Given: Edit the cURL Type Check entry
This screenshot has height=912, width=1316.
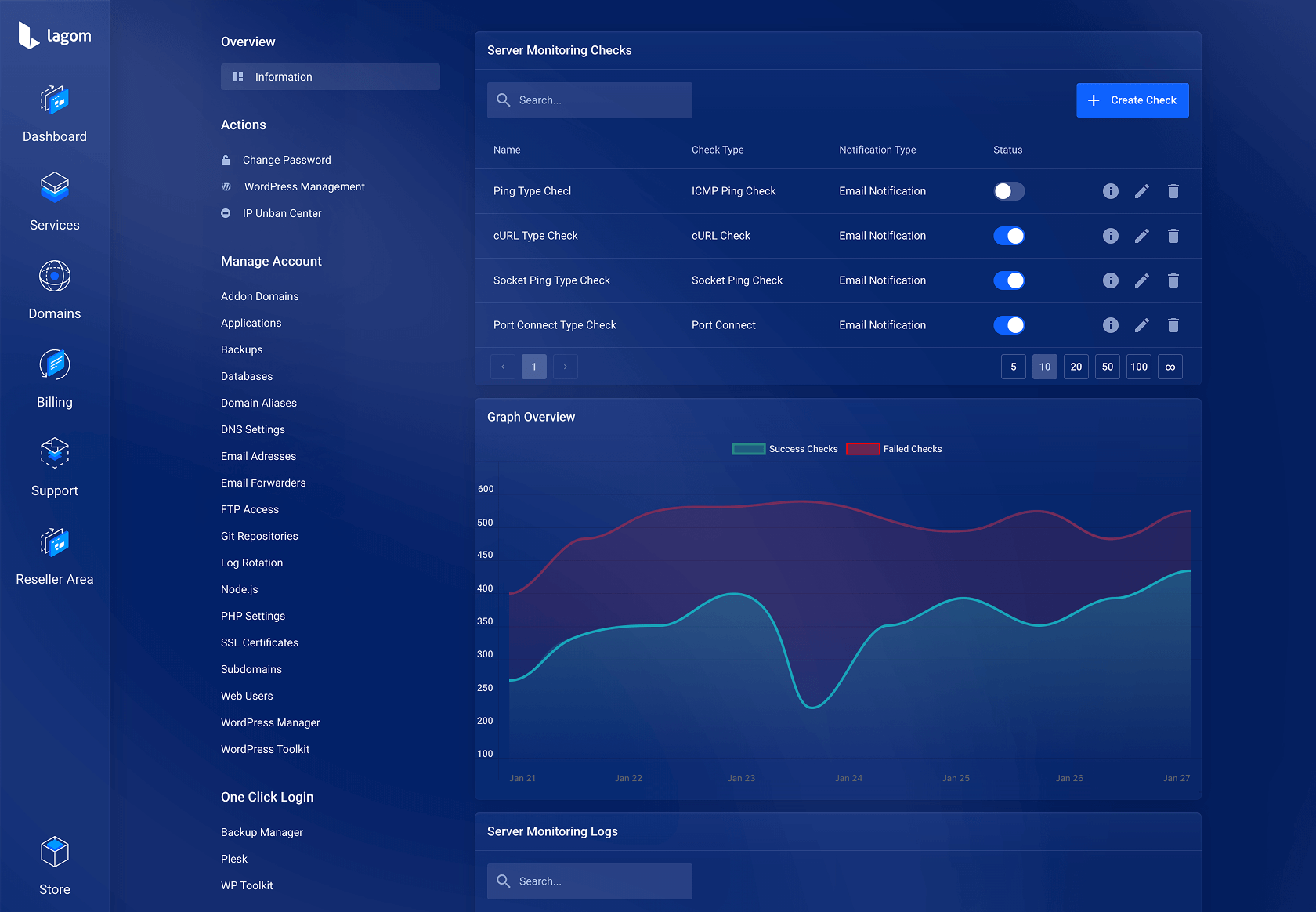Looking at the screenshot, I should click(1142, 236).
